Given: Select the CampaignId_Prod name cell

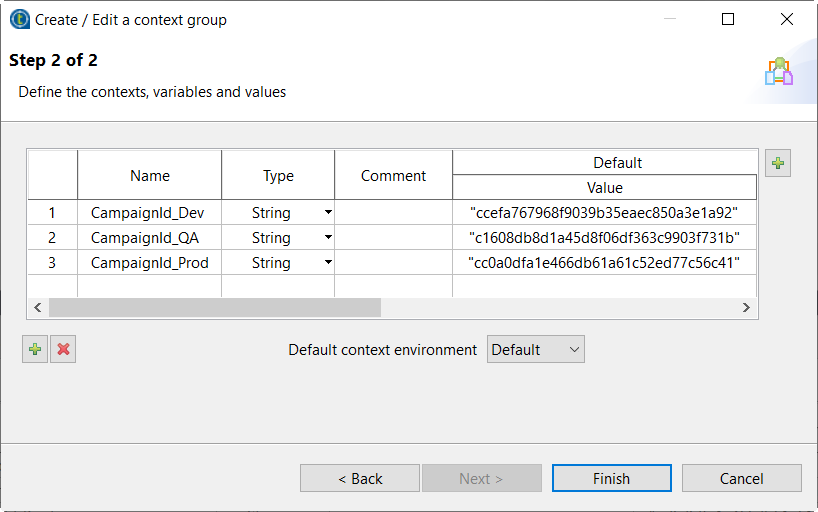Looking at the screenshot, I should [148, 263].
